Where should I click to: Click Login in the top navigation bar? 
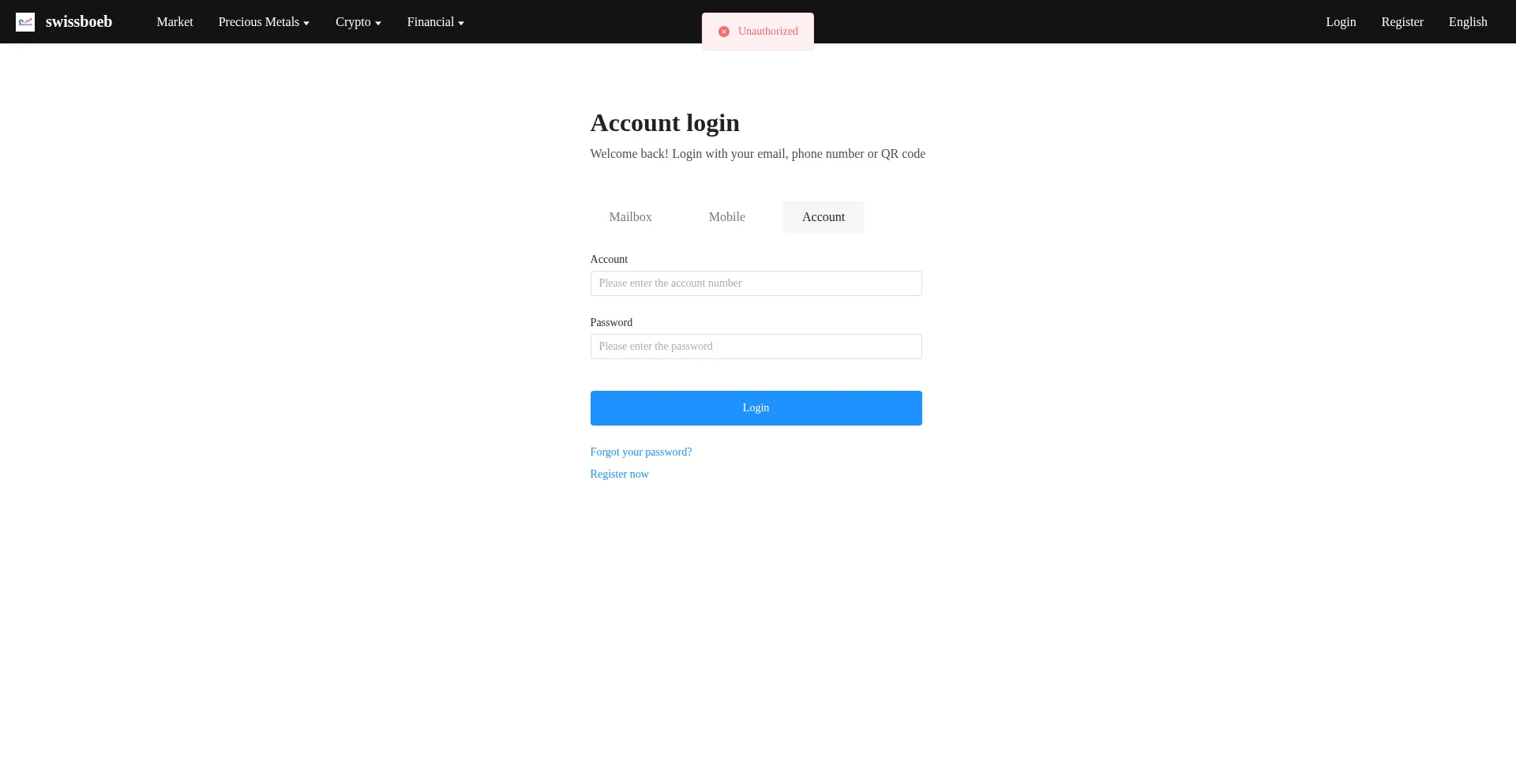[x=1341, y=22]
